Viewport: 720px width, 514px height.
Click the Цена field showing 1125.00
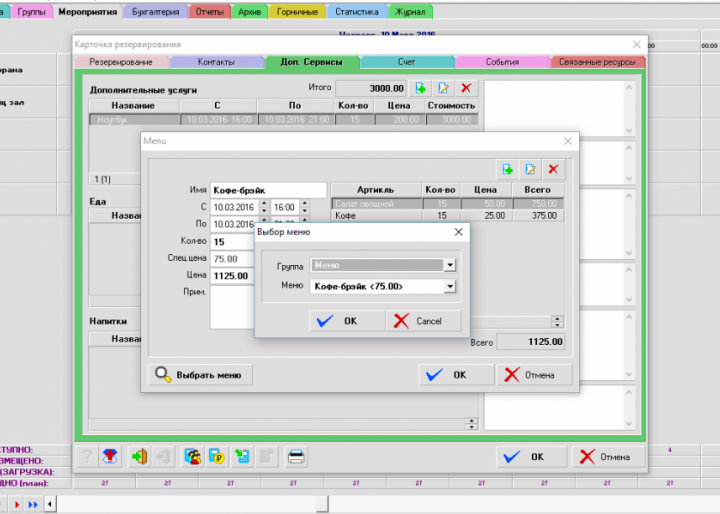pyautogui.click(x=233, y=276)
